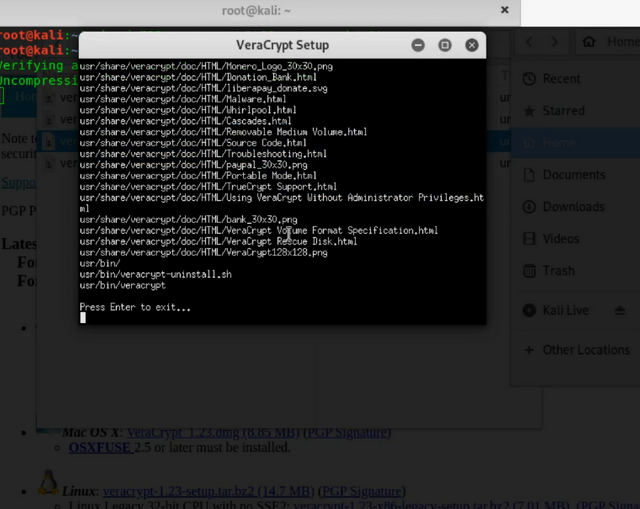Click the Documents file icon
The height and width of the screenshot is (509, 640).
[529, 175]
